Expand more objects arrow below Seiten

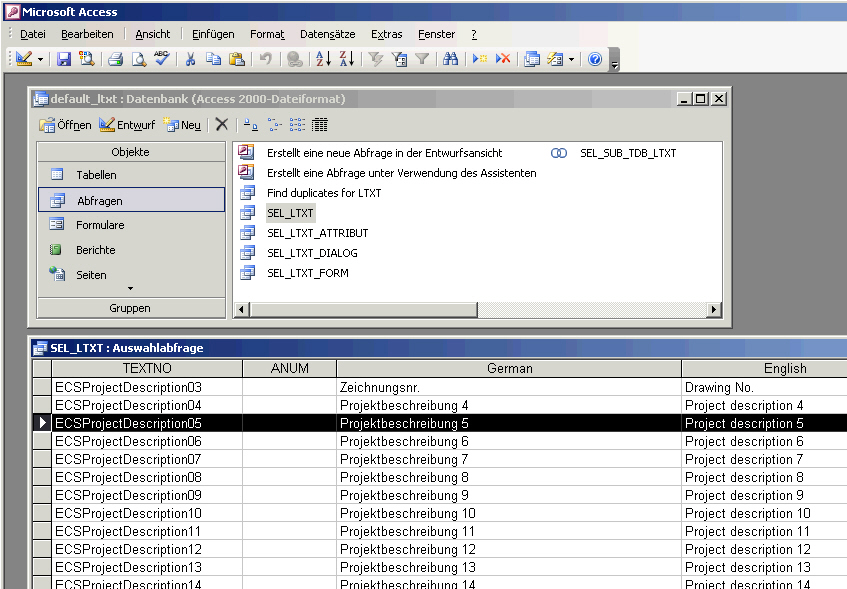[130, 289]
